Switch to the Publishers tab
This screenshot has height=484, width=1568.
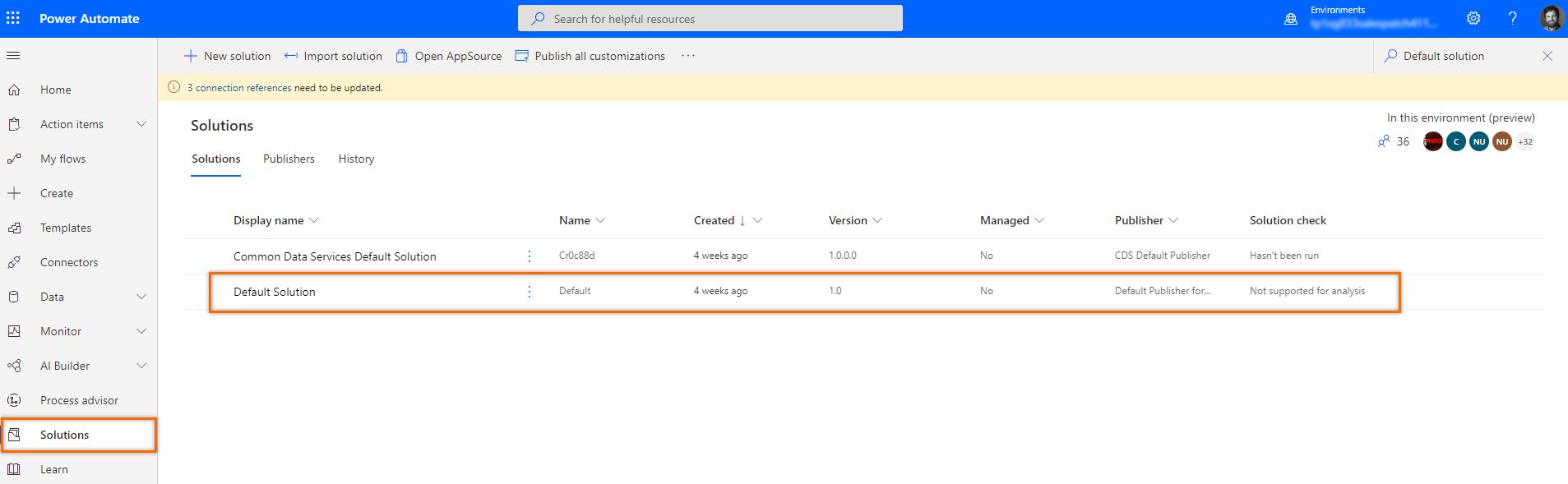(x=289, y=159)
